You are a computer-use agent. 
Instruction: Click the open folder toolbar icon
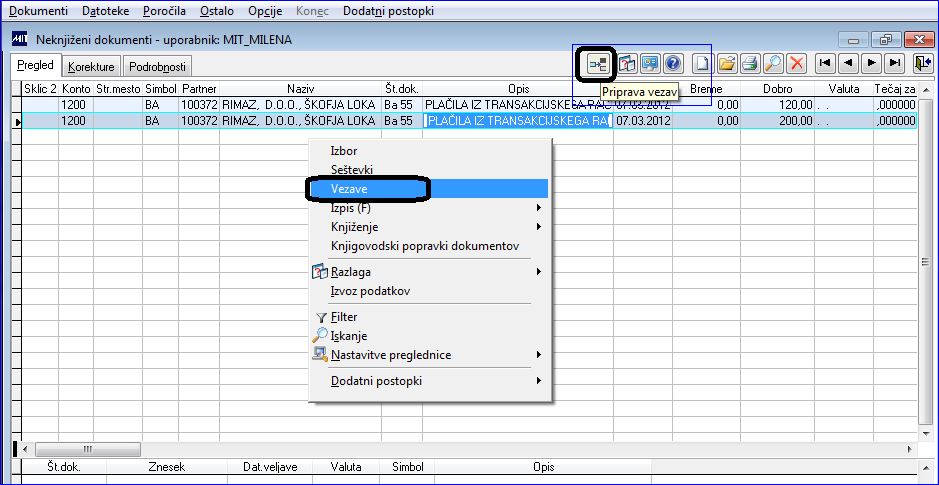(x=726, y=63)
